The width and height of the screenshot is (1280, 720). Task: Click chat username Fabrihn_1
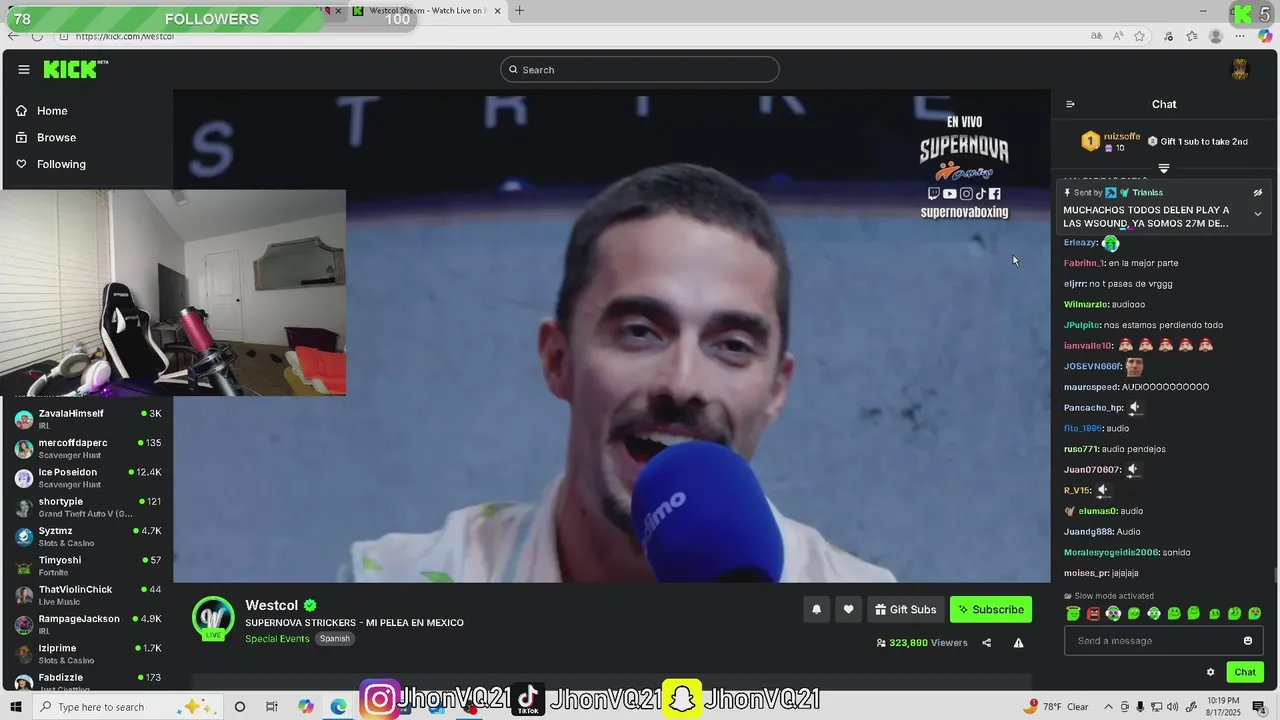point(1084,263)
